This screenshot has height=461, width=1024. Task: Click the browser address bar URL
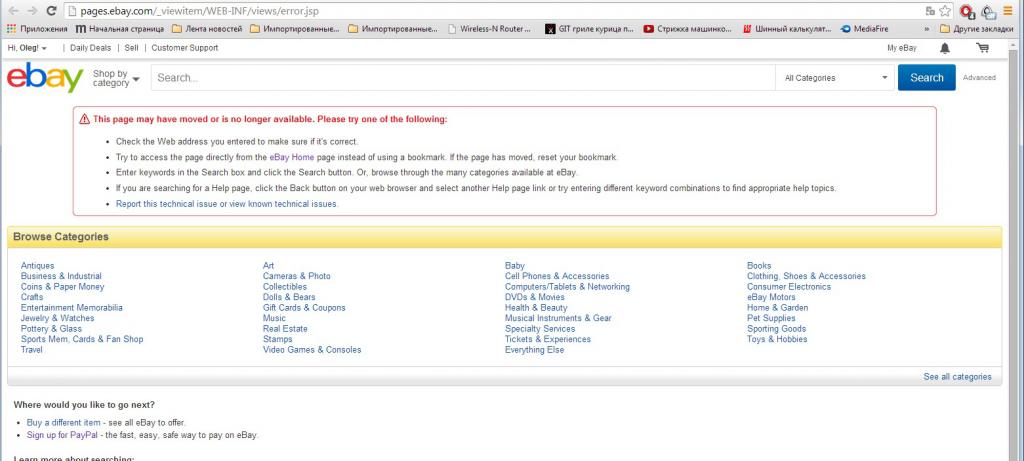[200, 11]
